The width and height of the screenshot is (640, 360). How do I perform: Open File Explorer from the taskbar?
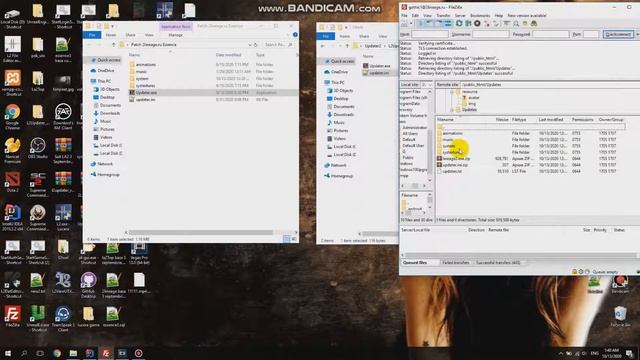tap(73, 353)
